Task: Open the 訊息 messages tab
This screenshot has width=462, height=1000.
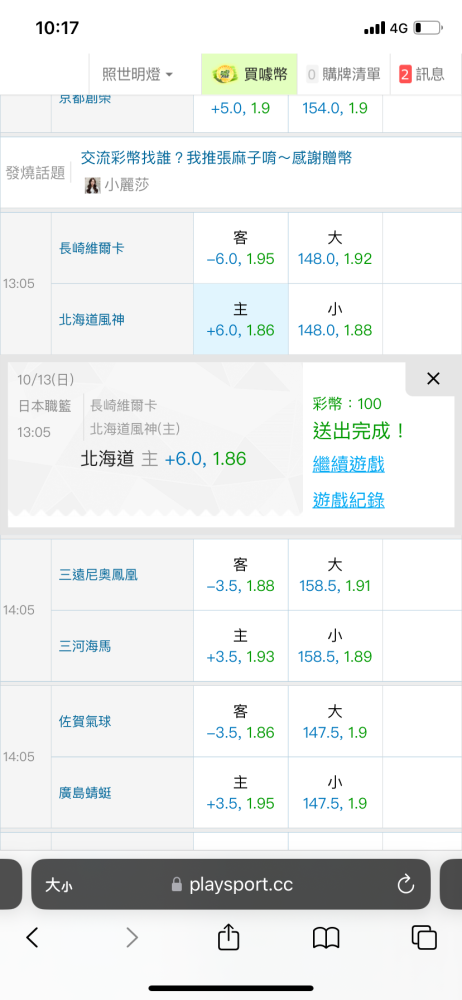Action: tap(421, 75)
